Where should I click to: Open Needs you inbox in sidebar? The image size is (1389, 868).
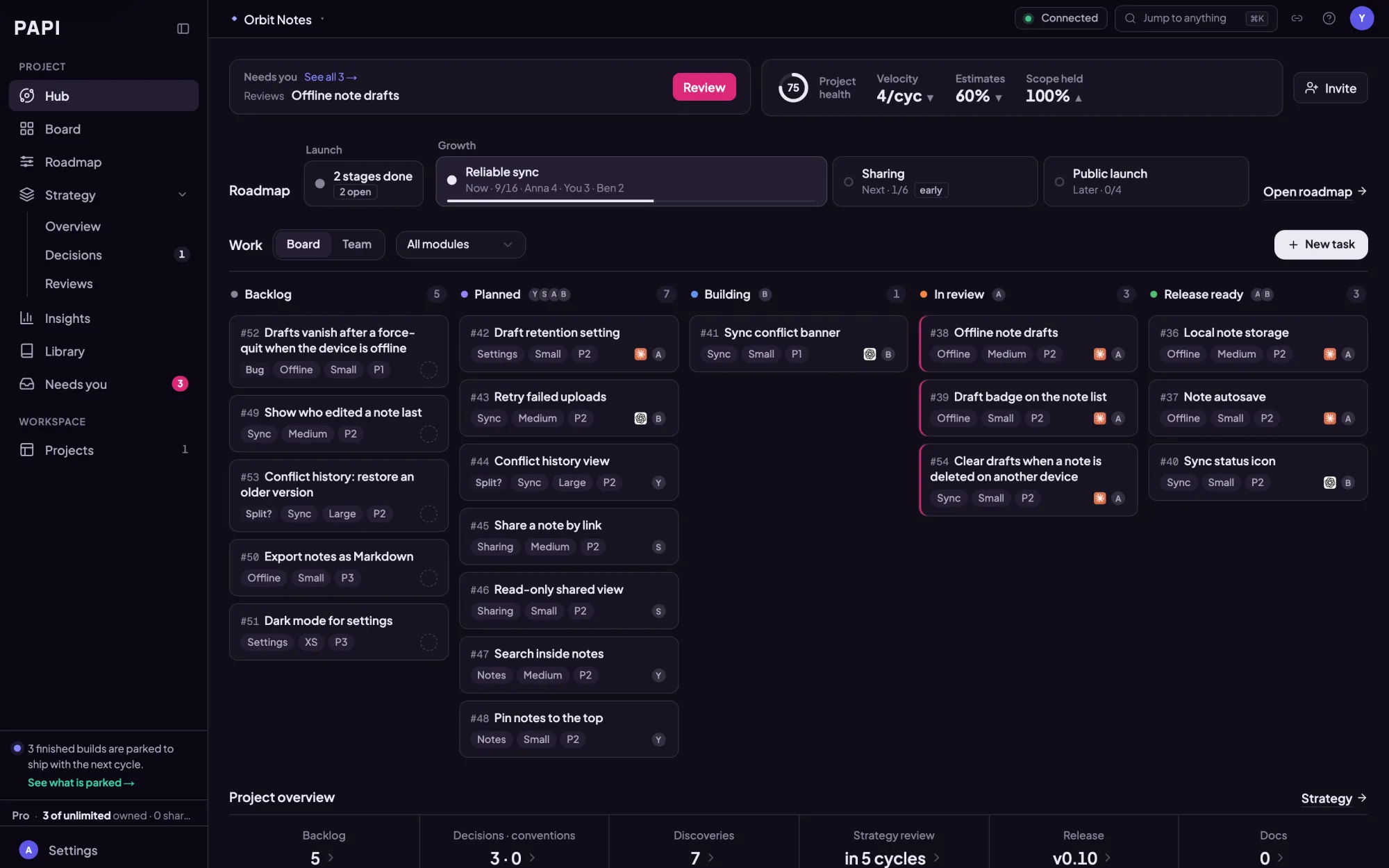click(103, 384)
